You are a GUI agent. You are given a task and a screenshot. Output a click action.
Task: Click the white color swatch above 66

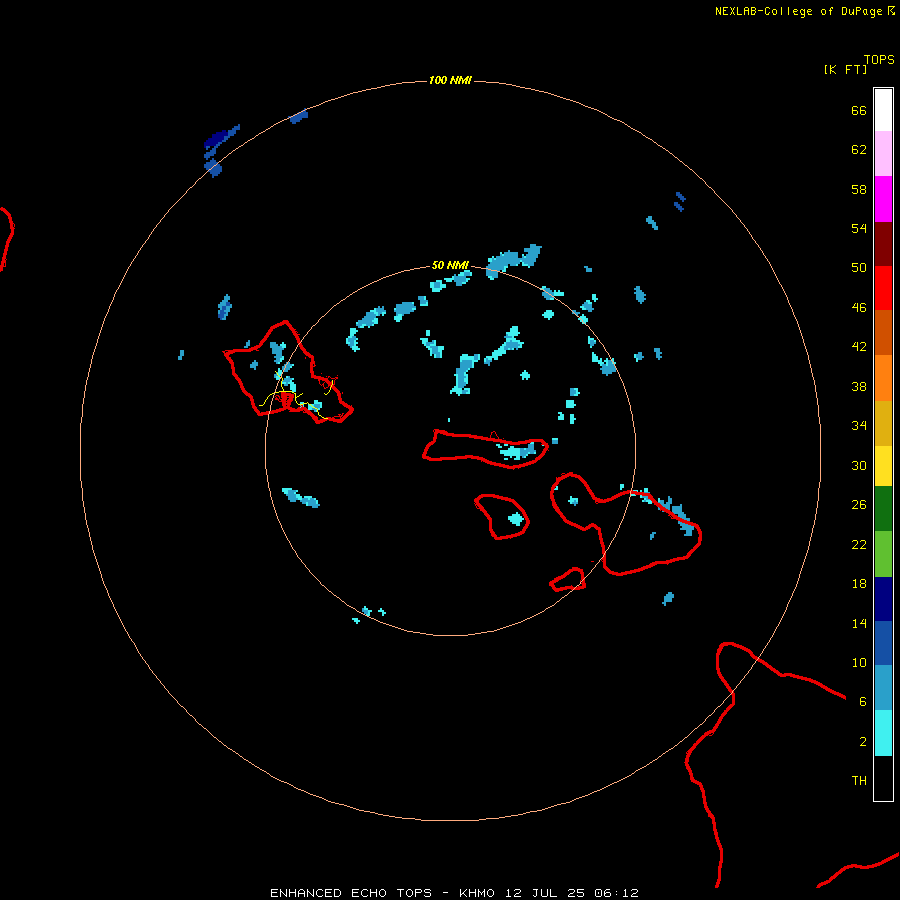click(883, 110)
